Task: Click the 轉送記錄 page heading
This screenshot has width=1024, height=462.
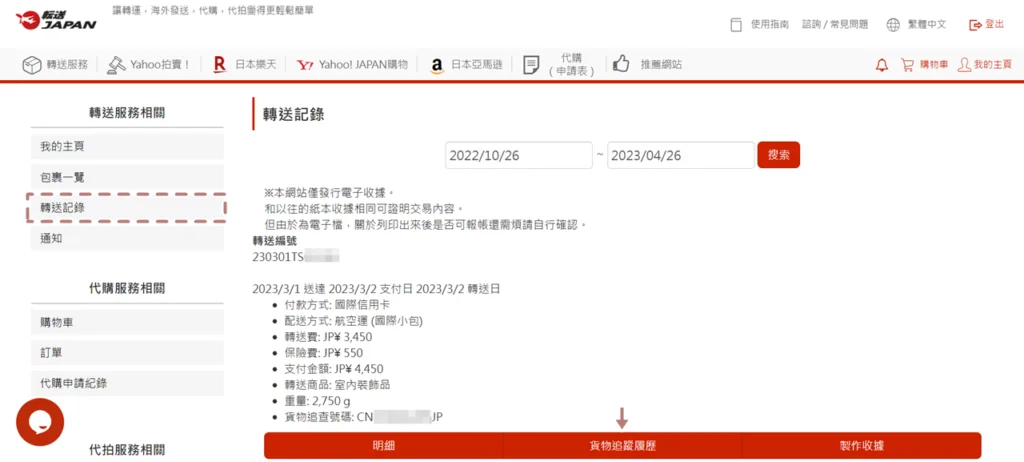Action: point(293,114)
